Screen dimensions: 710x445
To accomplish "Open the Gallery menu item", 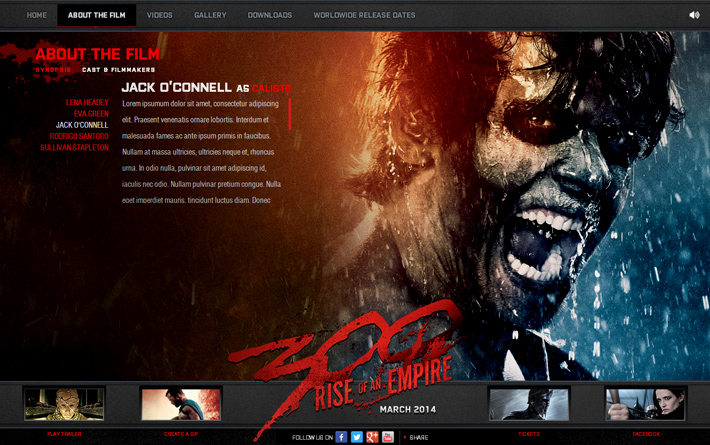I will coord(210,15).
